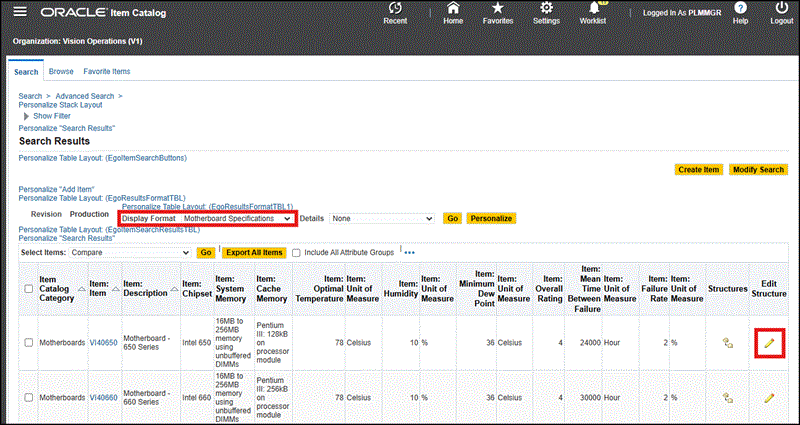The image size is (800, 425).
Task: Select cell text Motherboard - 650 Series
Action: click(145, 343)
